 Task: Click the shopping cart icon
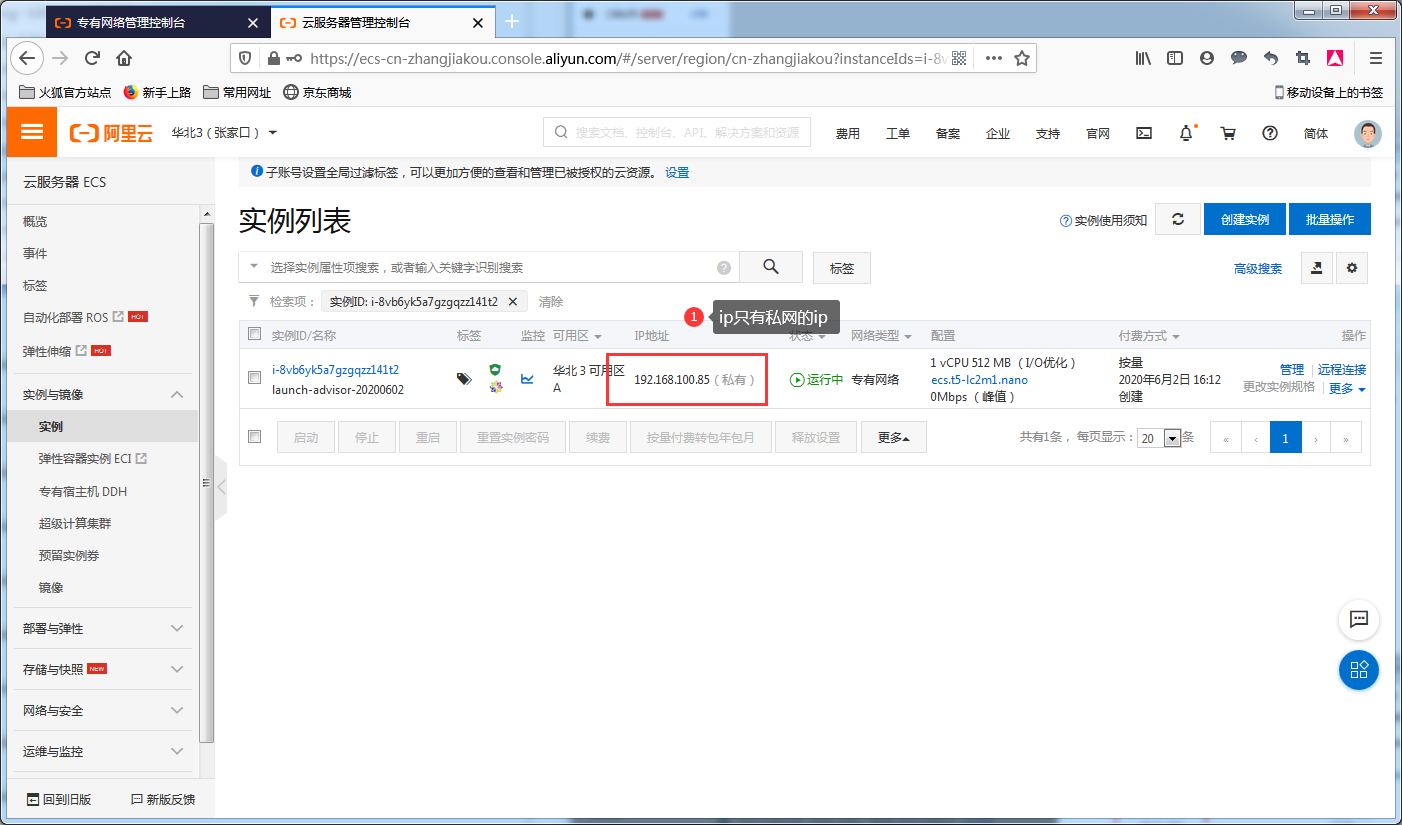point(1228,132)
